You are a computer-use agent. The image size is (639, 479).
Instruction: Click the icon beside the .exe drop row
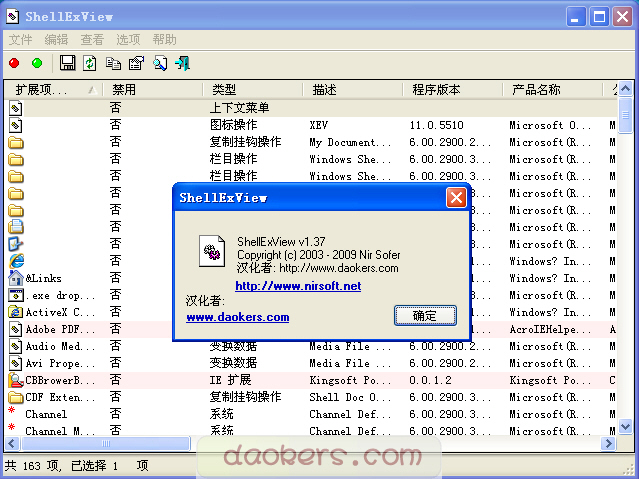[16, 295]
